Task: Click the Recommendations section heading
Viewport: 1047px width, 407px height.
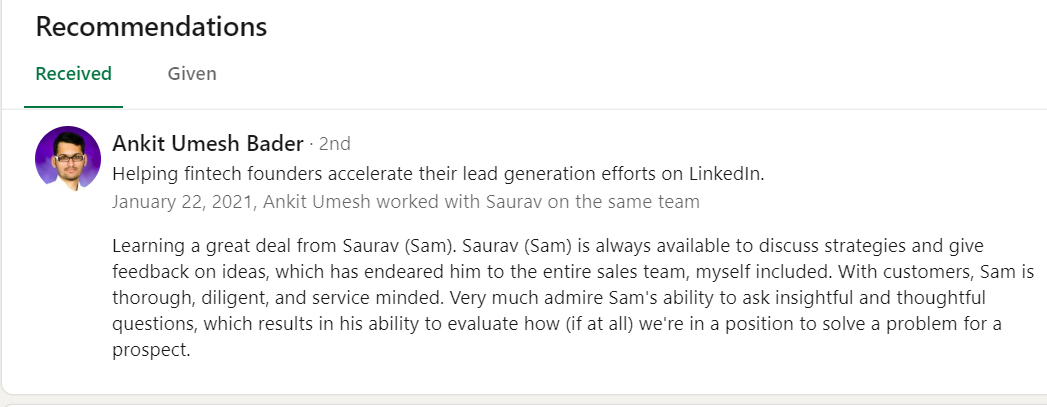Action: point(151,27)
